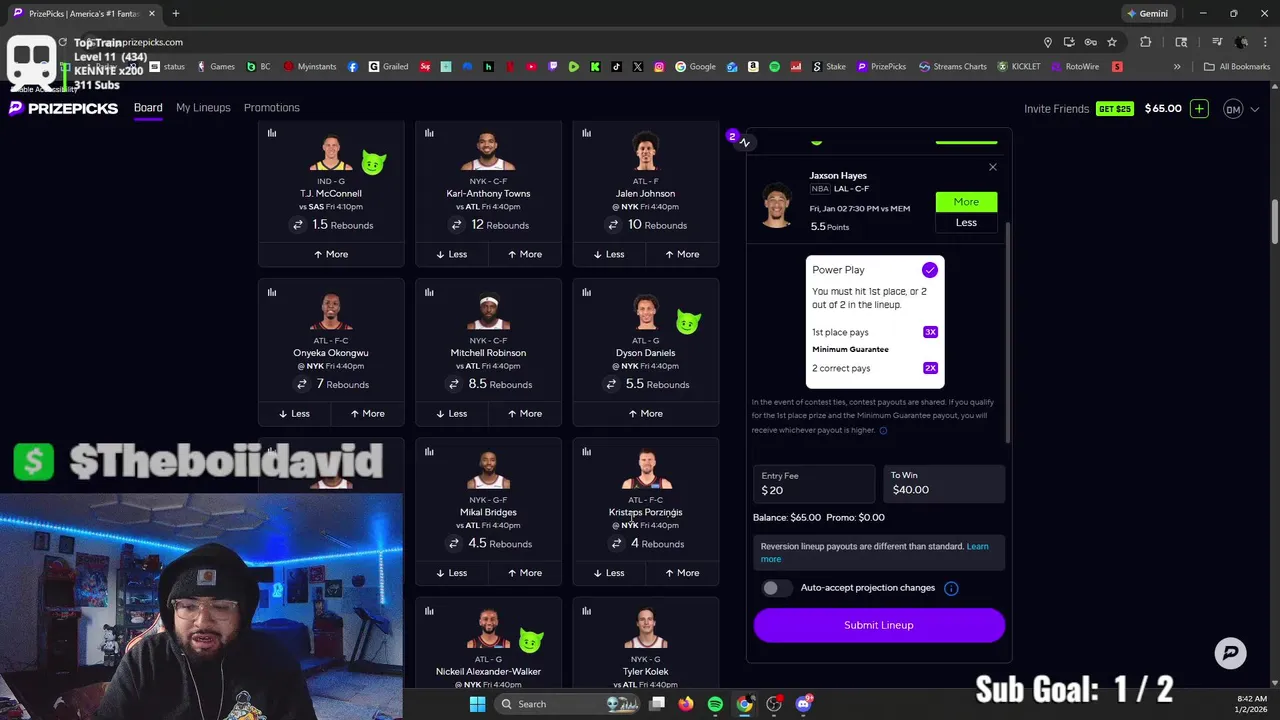
Task: Swap stat type on Dyson Daniels 5.5 Rebounds
Action: pos(611,384)
